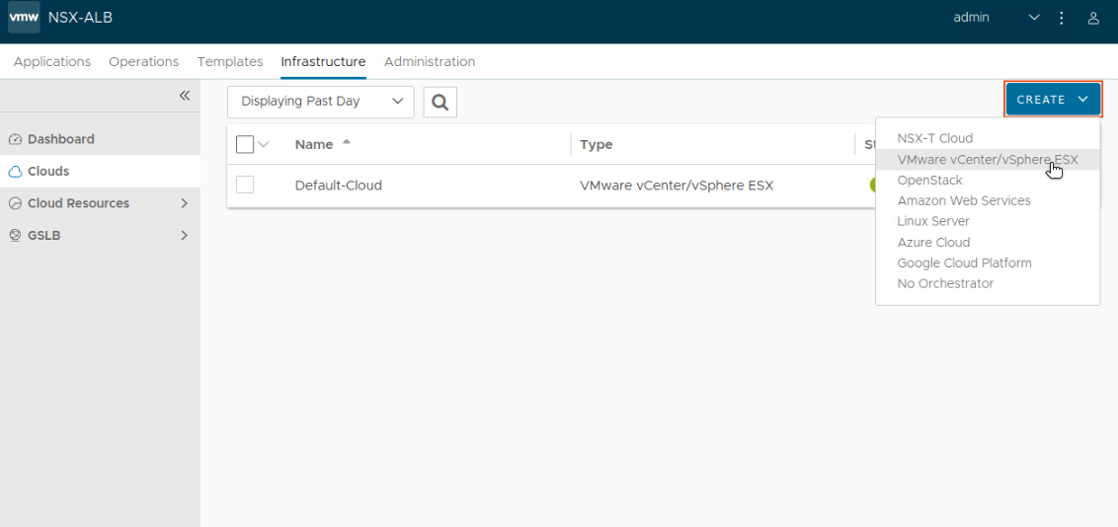
Task: Sort by Name ascending arrow
Action: pos(347,143)
